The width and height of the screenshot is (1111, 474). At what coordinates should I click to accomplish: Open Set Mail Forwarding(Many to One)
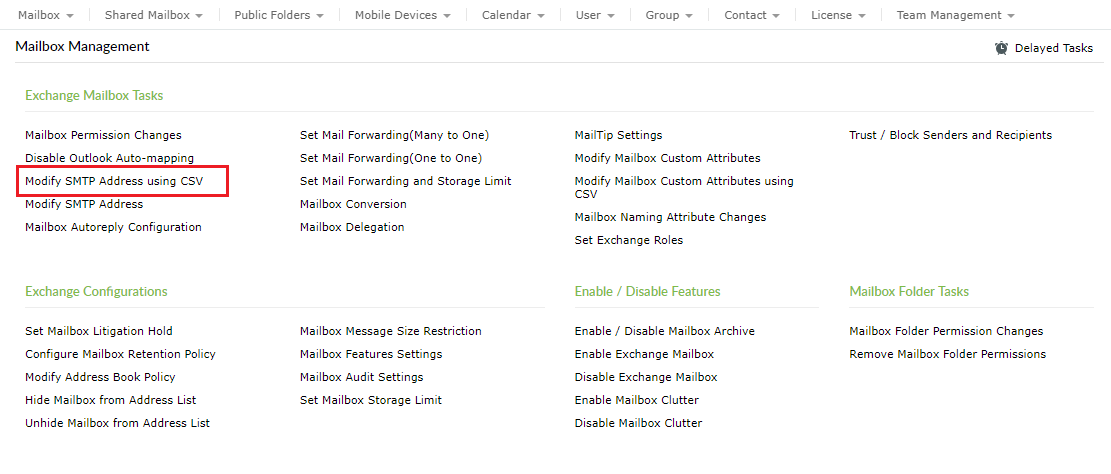tap(394, 135)
